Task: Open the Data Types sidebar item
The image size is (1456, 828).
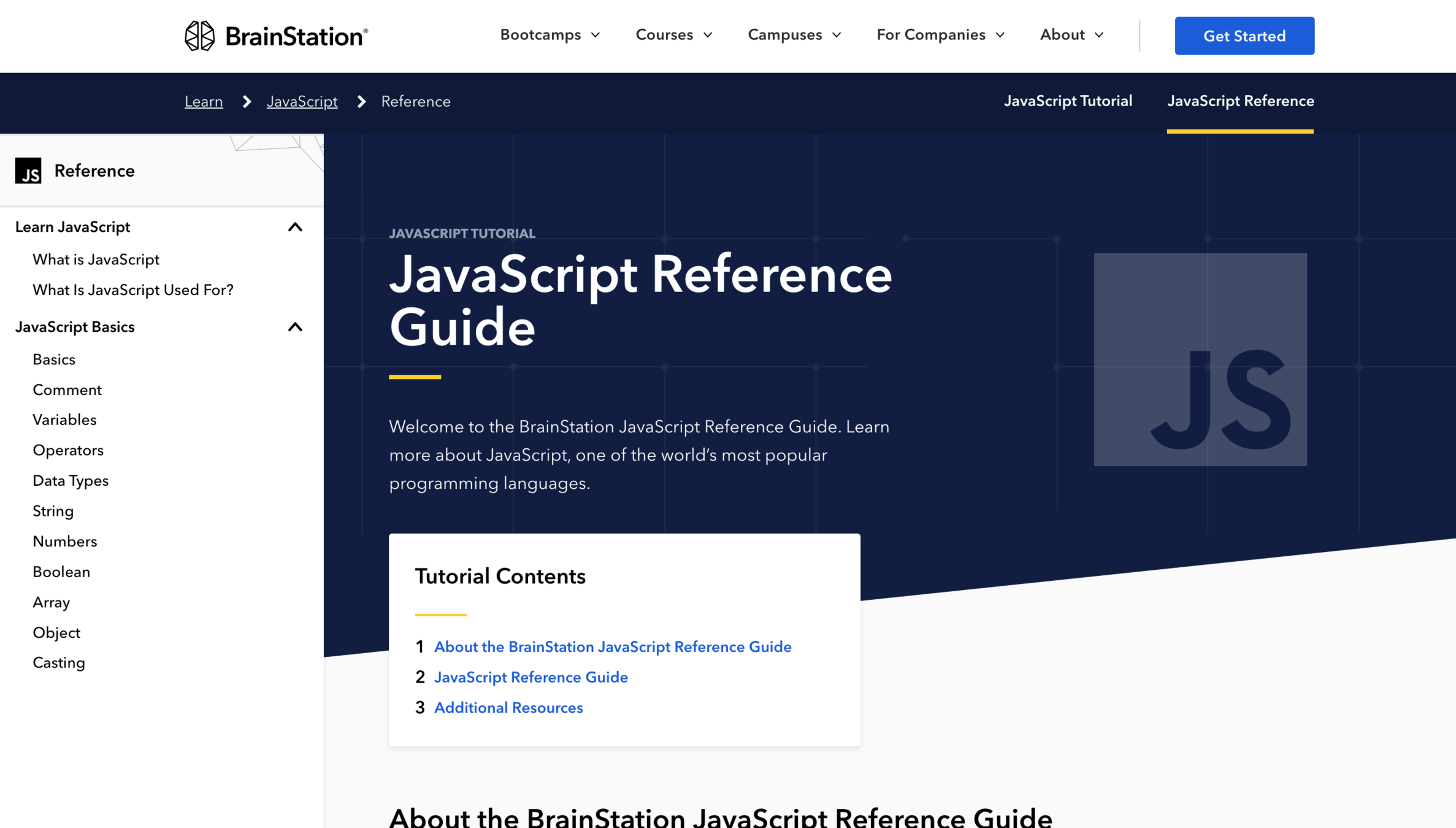Action: click(x=71, y=481)
